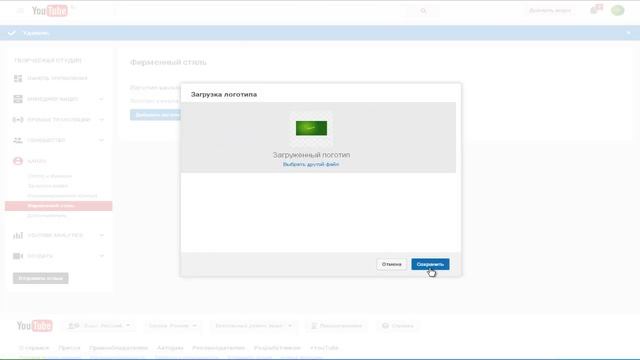Click the Менеджер видео icon
This screenshot has height=360, width=640.
tap(18, 99)
